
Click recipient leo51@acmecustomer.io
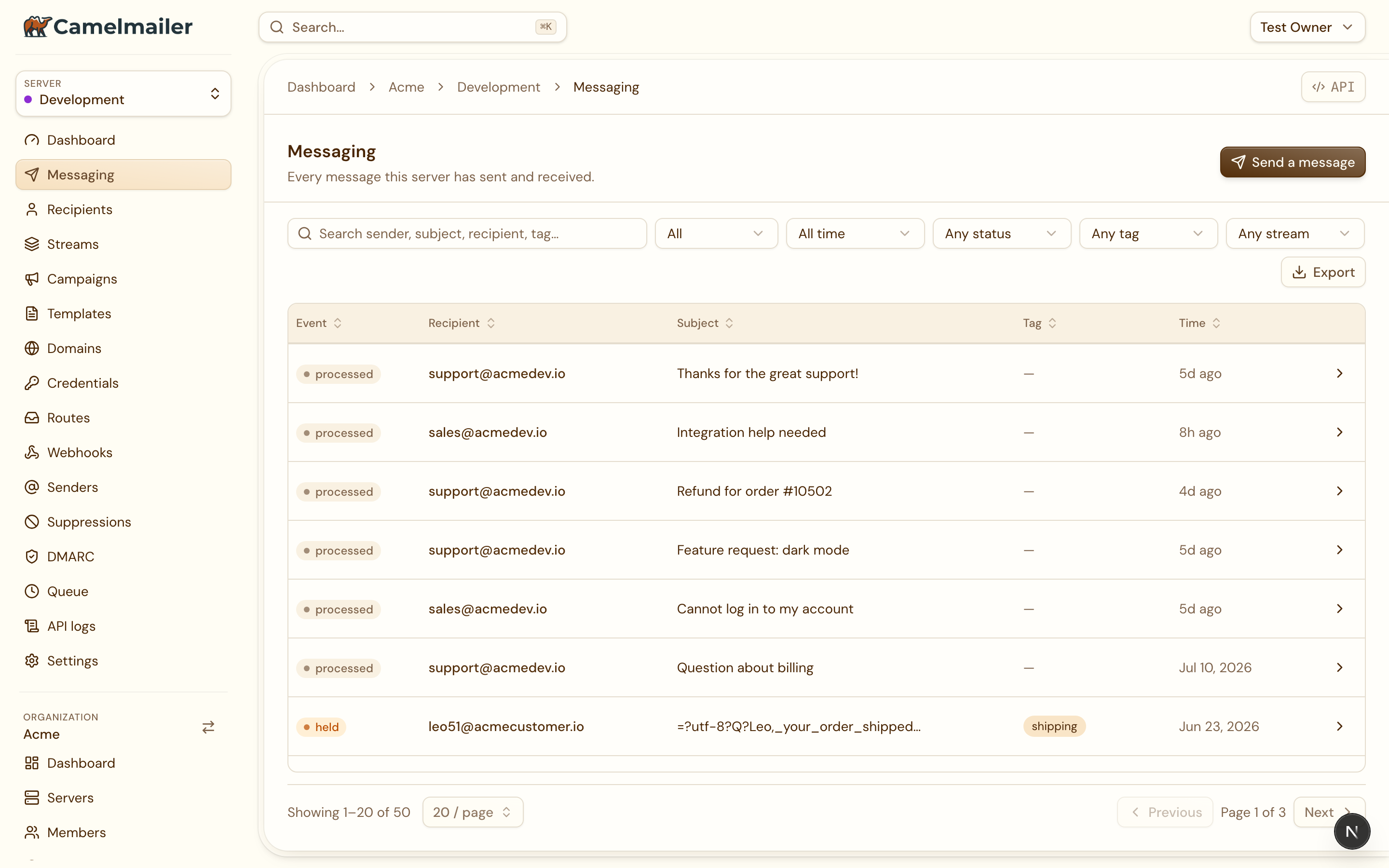tap(505, 726)
